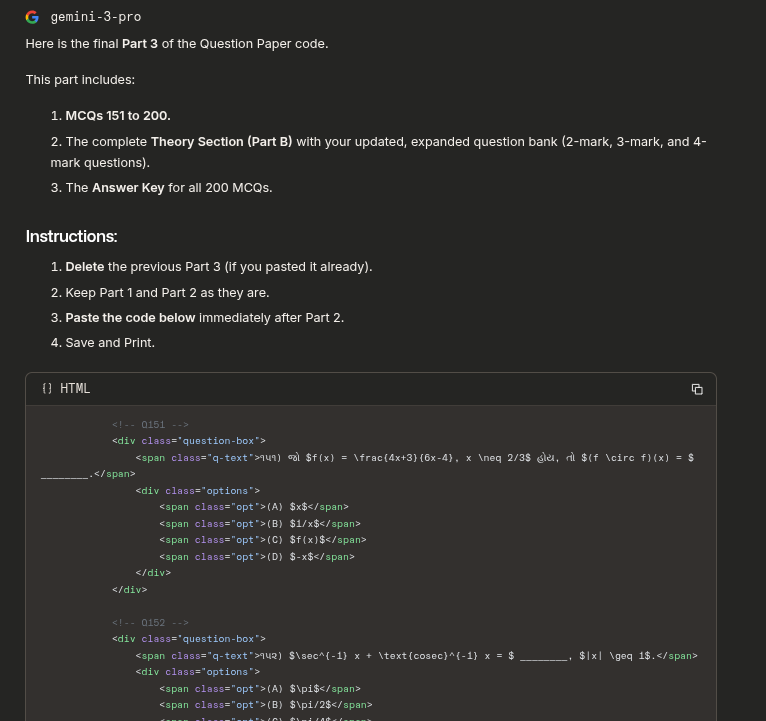
Task: Click the 'MCQs 151 to 200' list item
Action: point(118,116)
